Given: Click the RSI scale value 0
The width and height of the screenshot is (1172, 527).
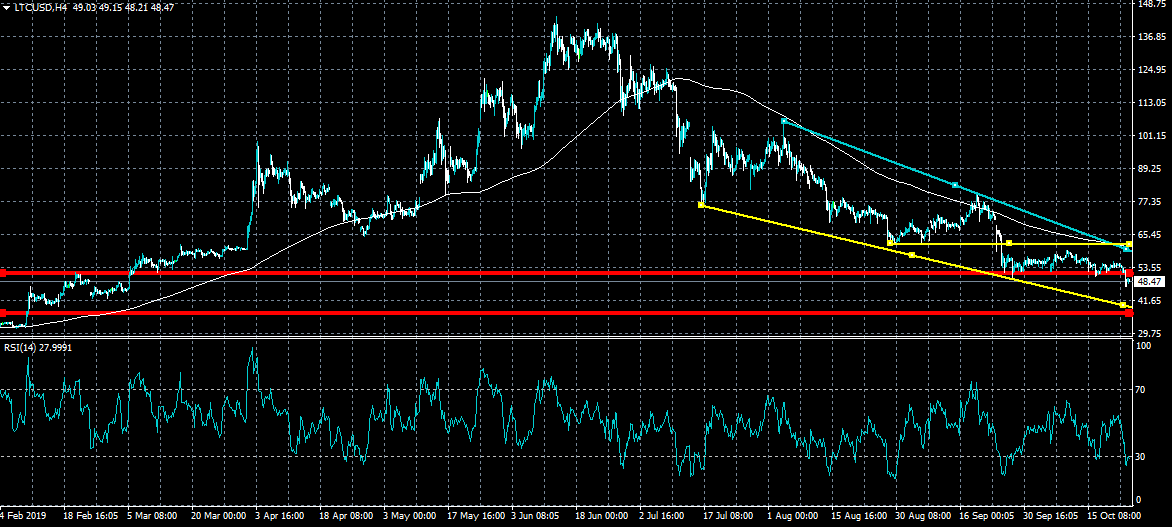Looking at the screenshot, I should 1139,500.
